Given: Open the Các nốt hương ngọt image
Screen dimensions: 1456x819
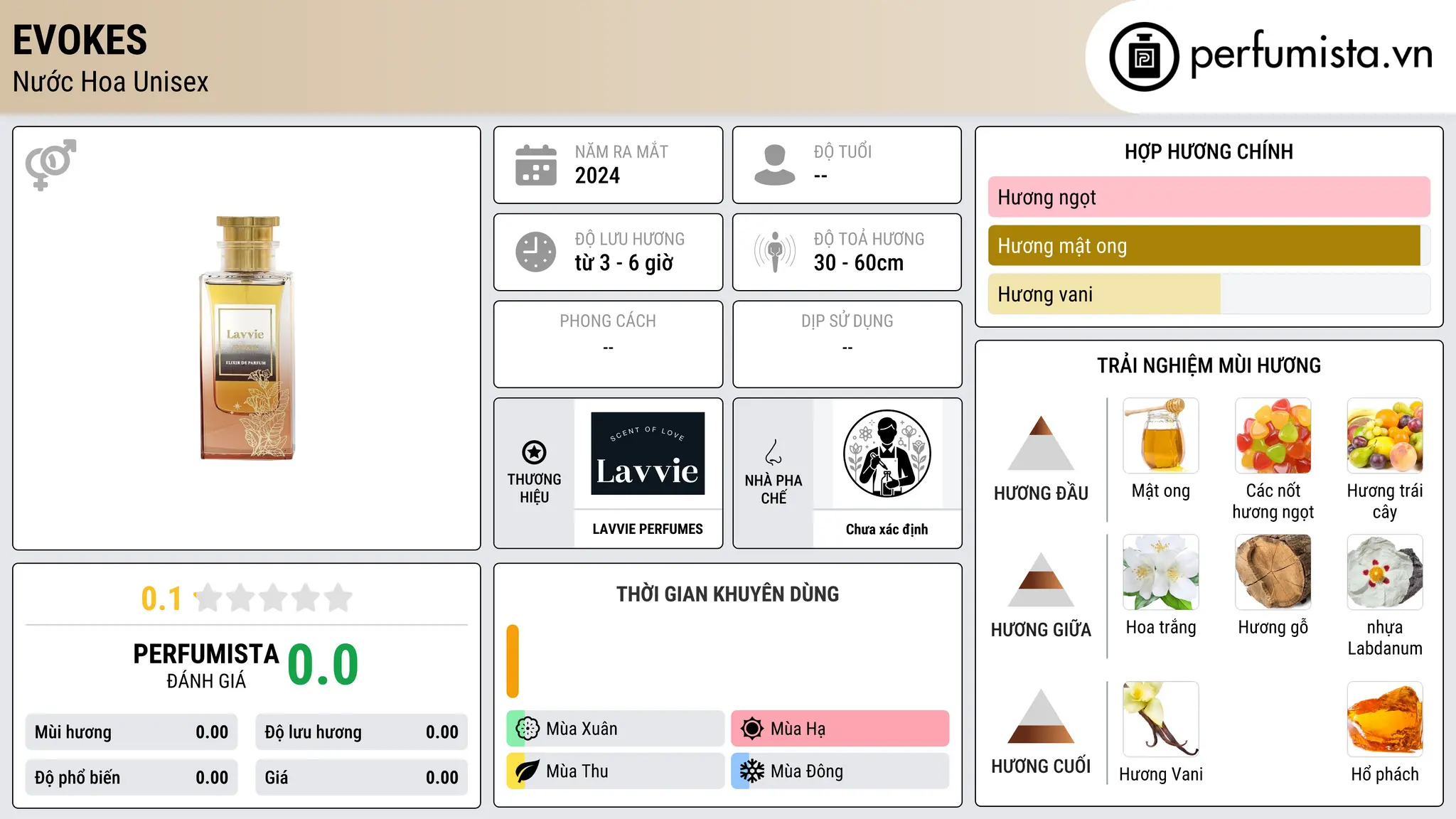Looking at the screenshot, I should [1273, 436].
